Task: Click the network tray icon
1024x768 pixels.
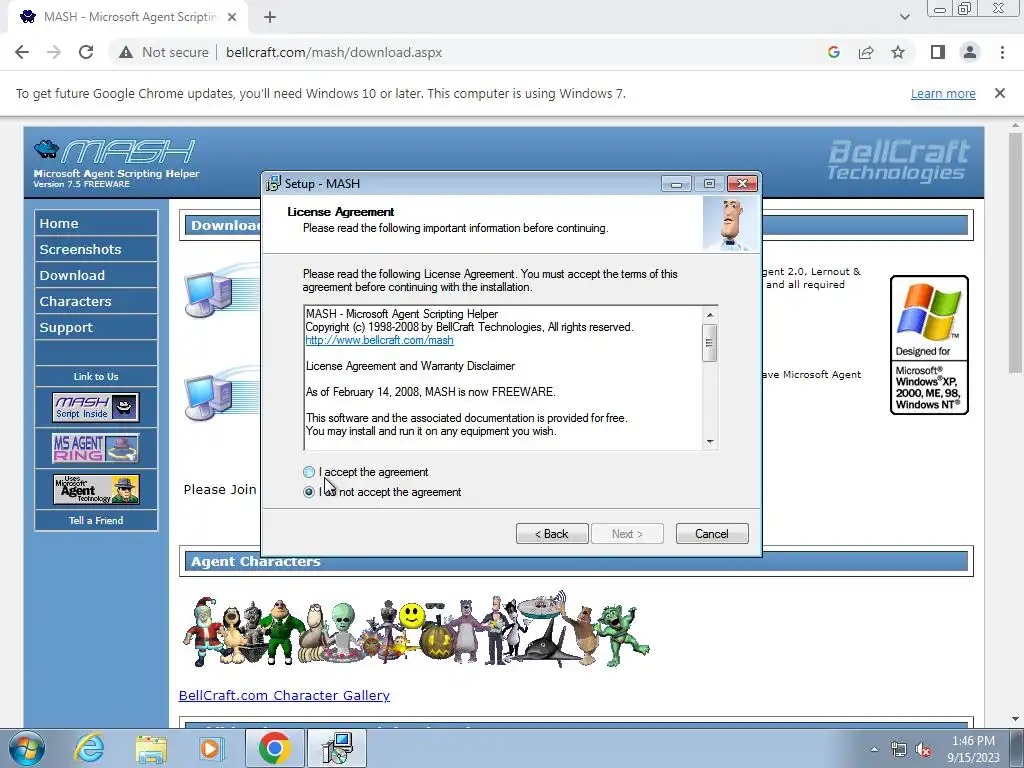Action: 899,750
